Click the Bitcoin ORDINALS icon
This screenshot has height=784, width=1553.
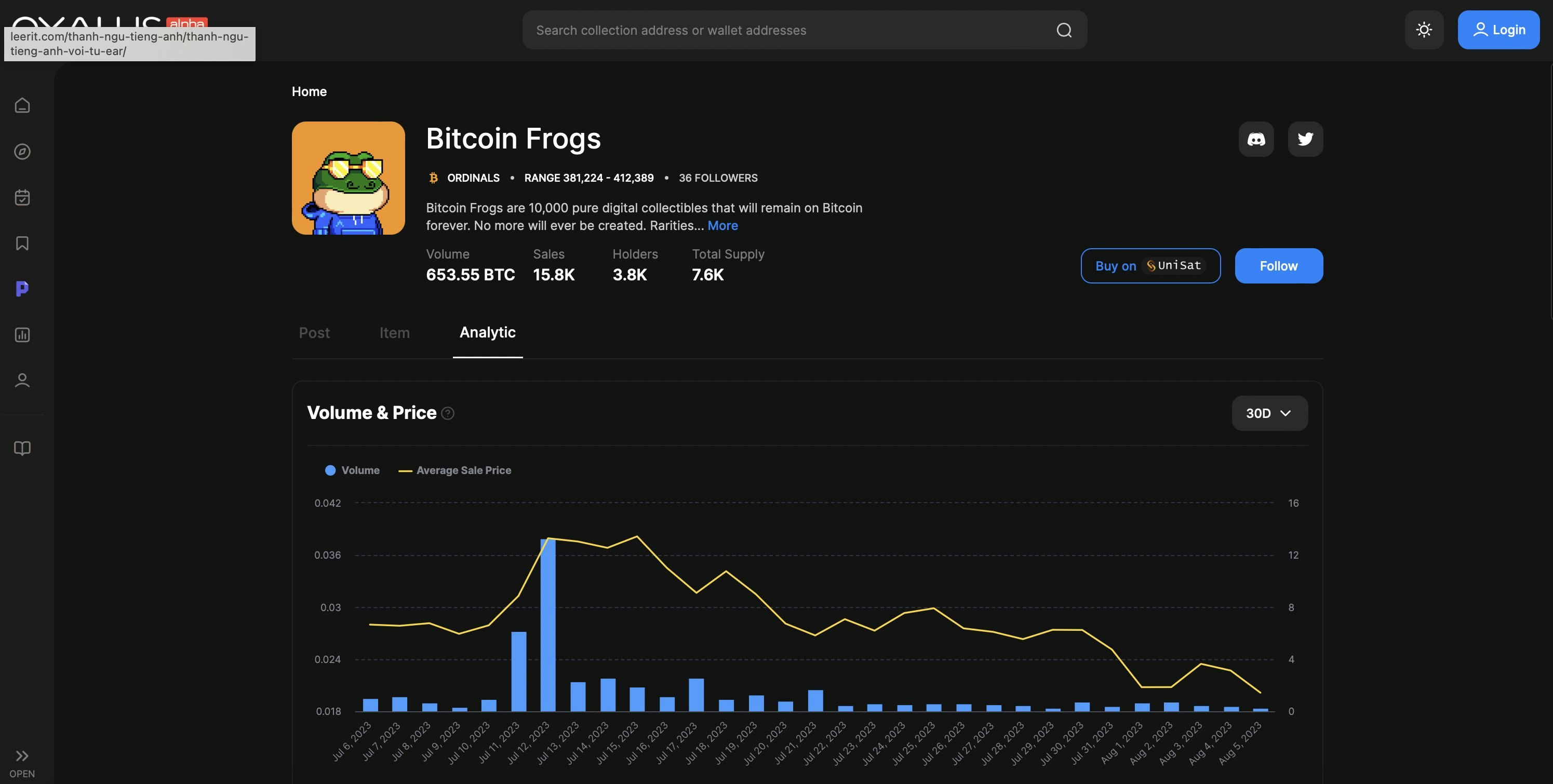tap(433, 178)
